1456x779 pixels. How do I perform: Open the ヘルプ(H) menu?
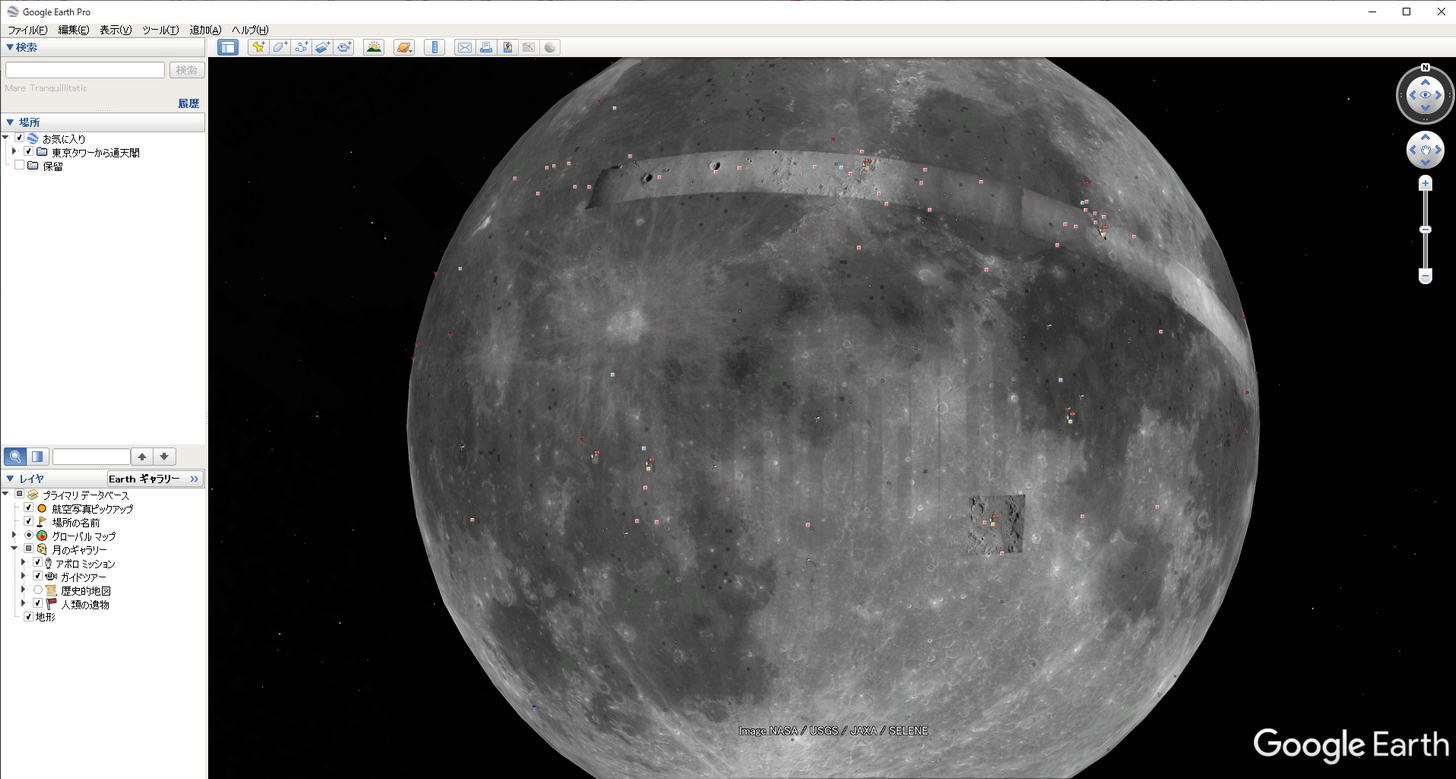(x=250, y=30)
